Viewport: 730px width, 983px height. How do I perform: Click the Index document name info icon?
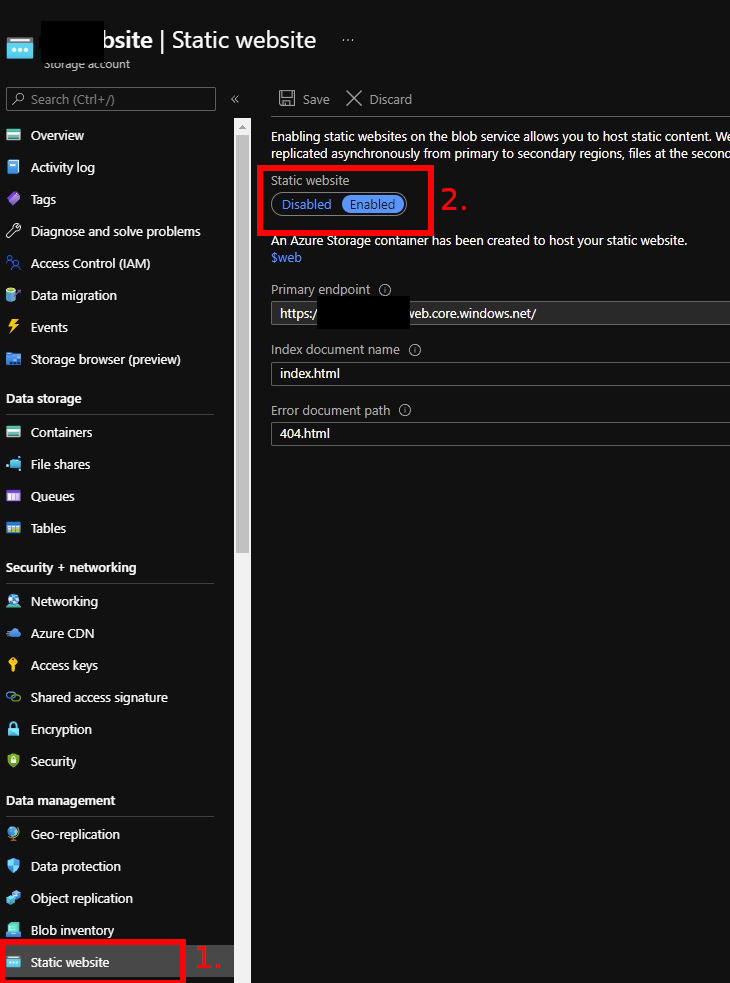pos(415,350)
